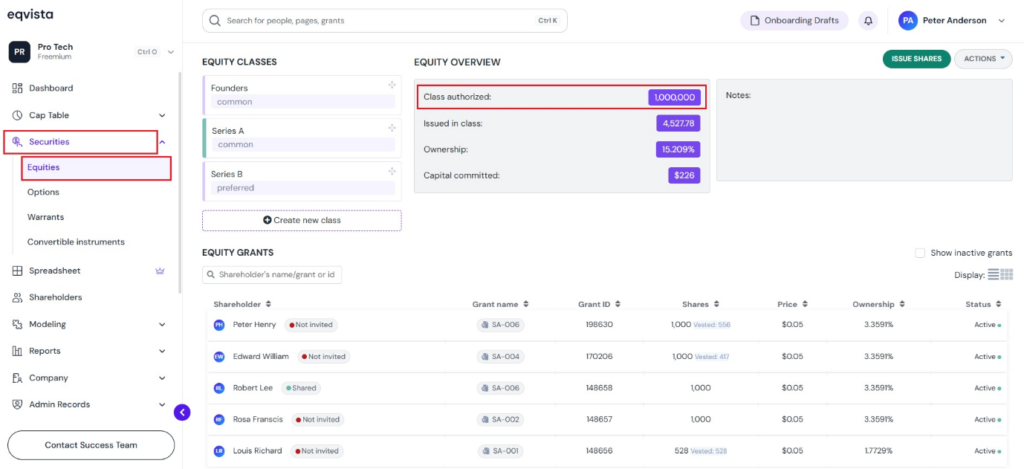Expand the Admin Records menu chevron
Screen dimensions: 1024x469
163,405
